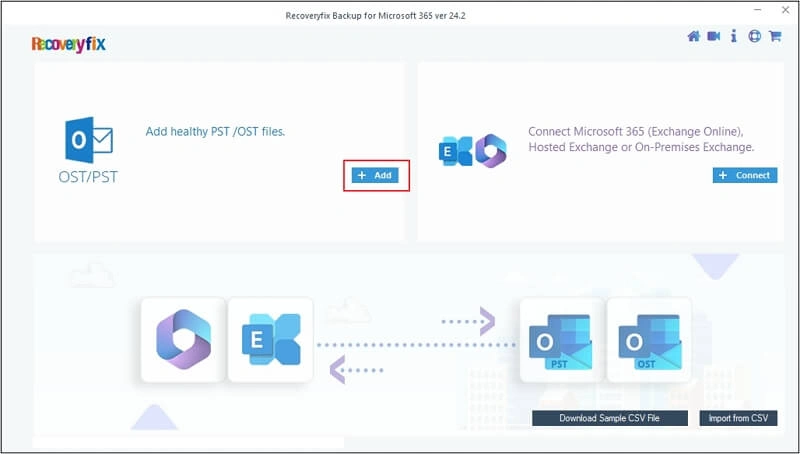
Task: Close the Recoveryfix Backup window
Action: coord(785,10)
